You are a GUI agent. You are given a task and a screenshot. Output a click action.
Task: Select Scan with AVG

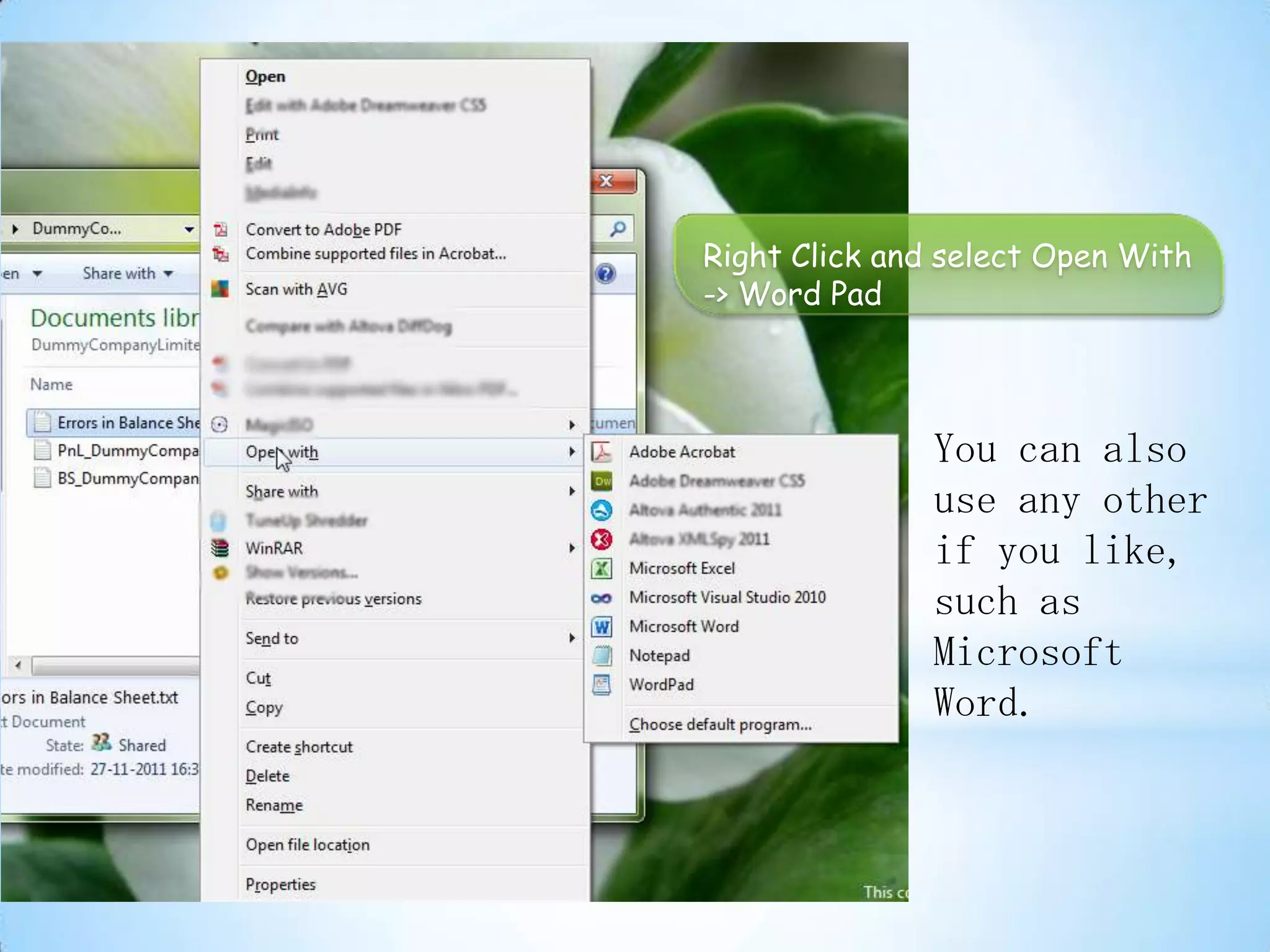tap(296, 289)
